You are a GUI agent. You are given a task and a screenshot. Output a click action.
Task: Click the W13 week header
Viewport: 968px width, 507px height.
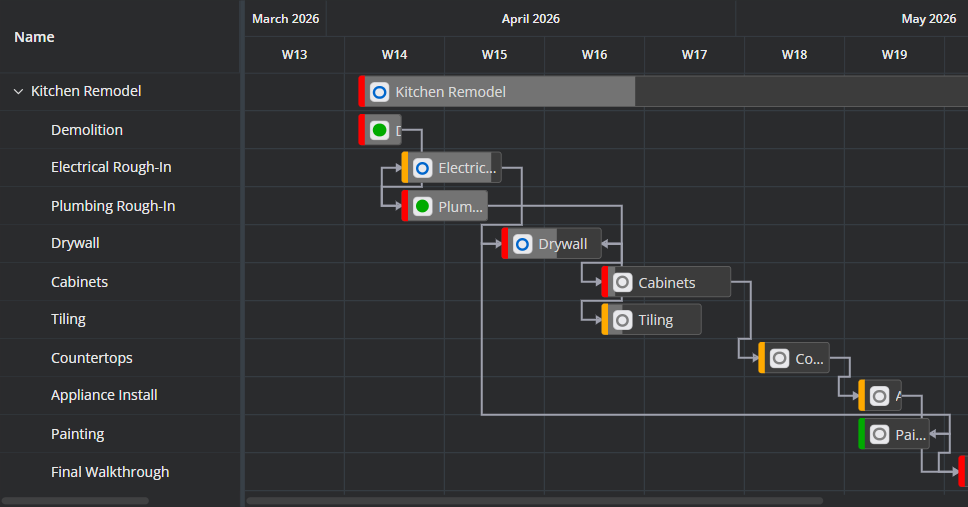(x=294, y=54)
